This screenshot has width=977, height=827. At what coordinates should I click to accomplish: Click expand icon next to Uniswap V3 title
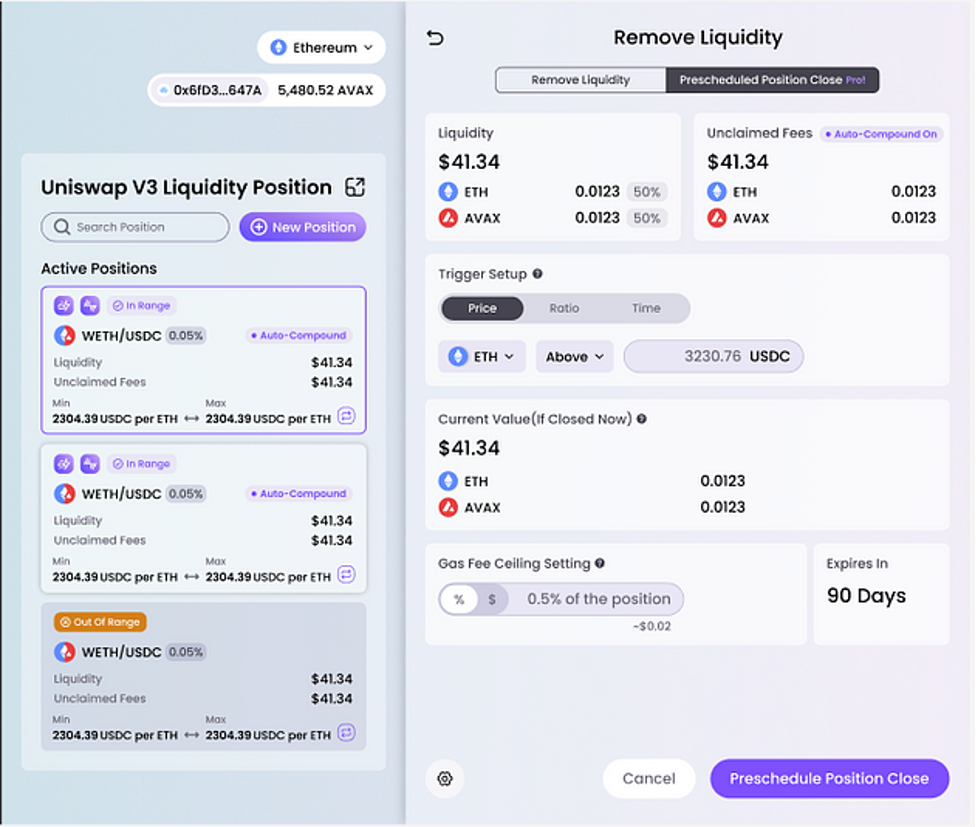[355, 187]
